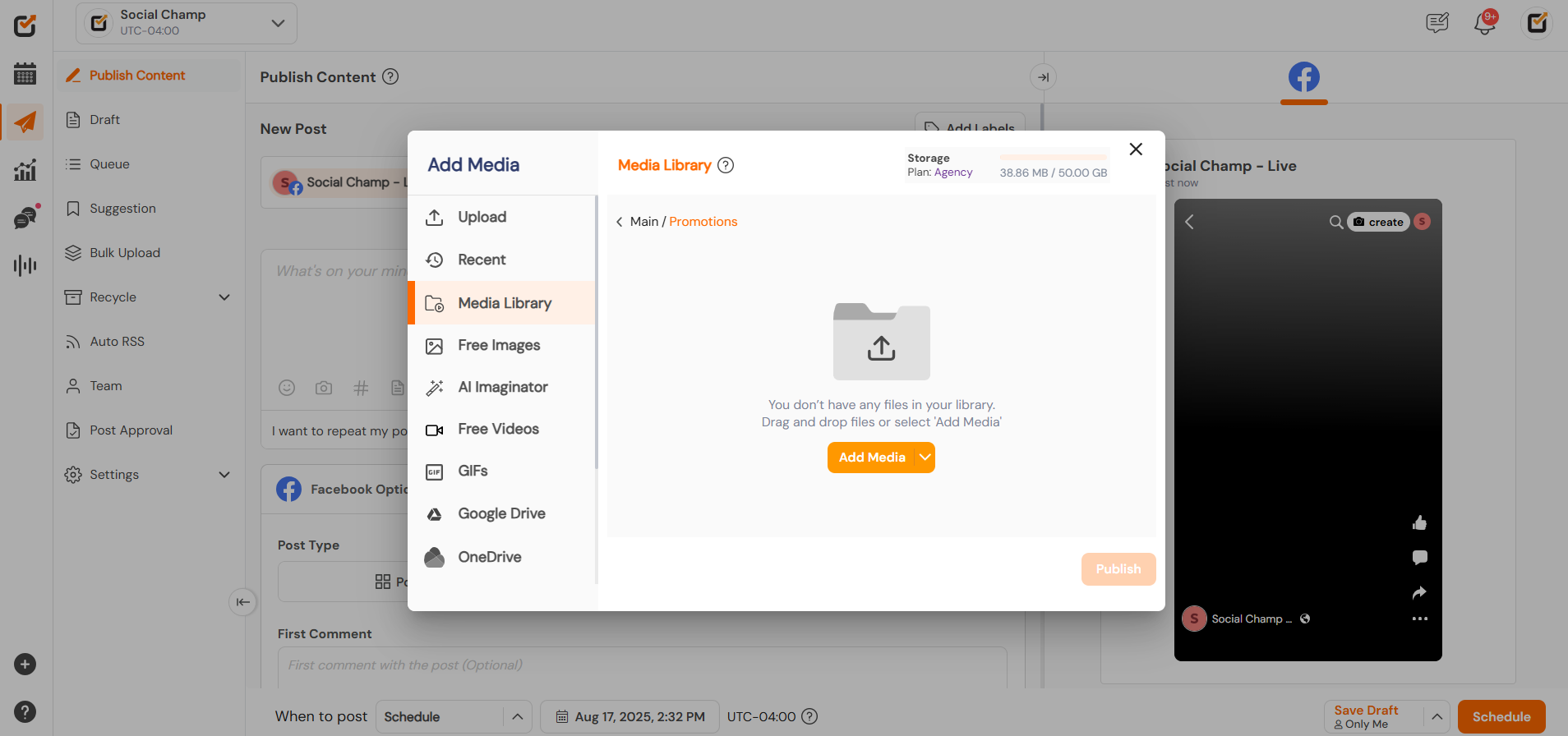Click the Social Champ logo top left

pos(25,25)
